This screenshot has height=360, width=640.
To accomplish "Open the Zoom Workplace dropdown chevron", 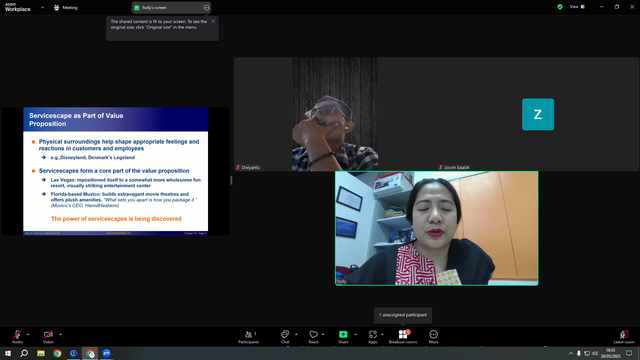I will tap(42, 7).
